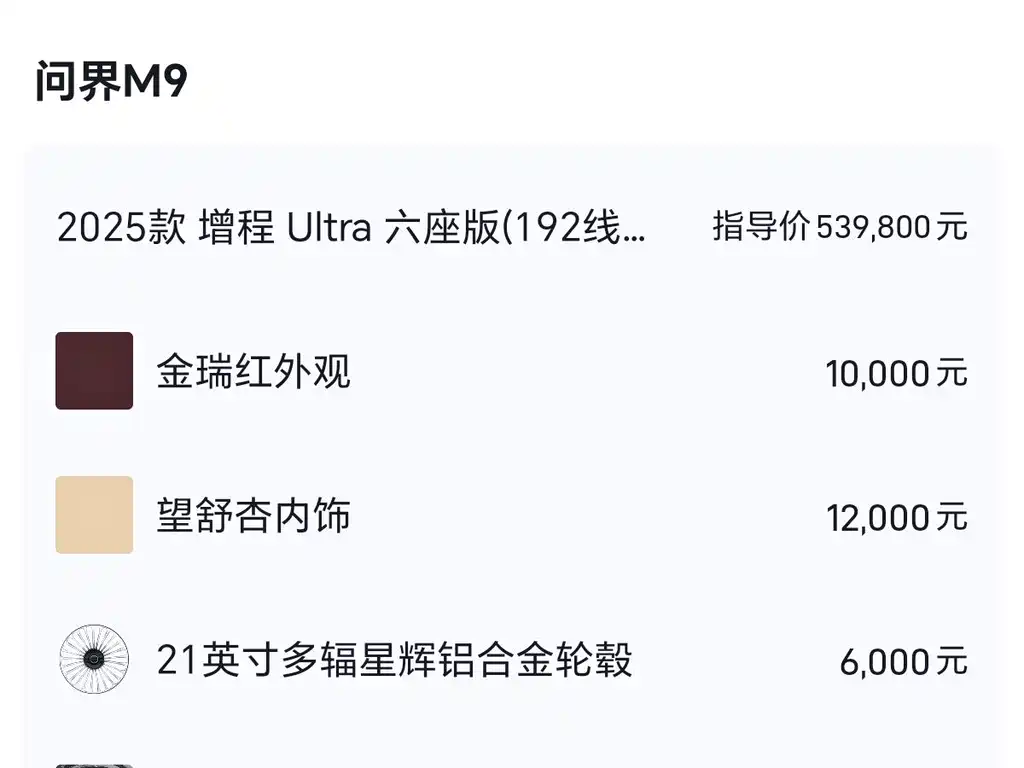Select the 21-inch multi-spoke wheel icon
1024x768 pixels.
(94, 659)
